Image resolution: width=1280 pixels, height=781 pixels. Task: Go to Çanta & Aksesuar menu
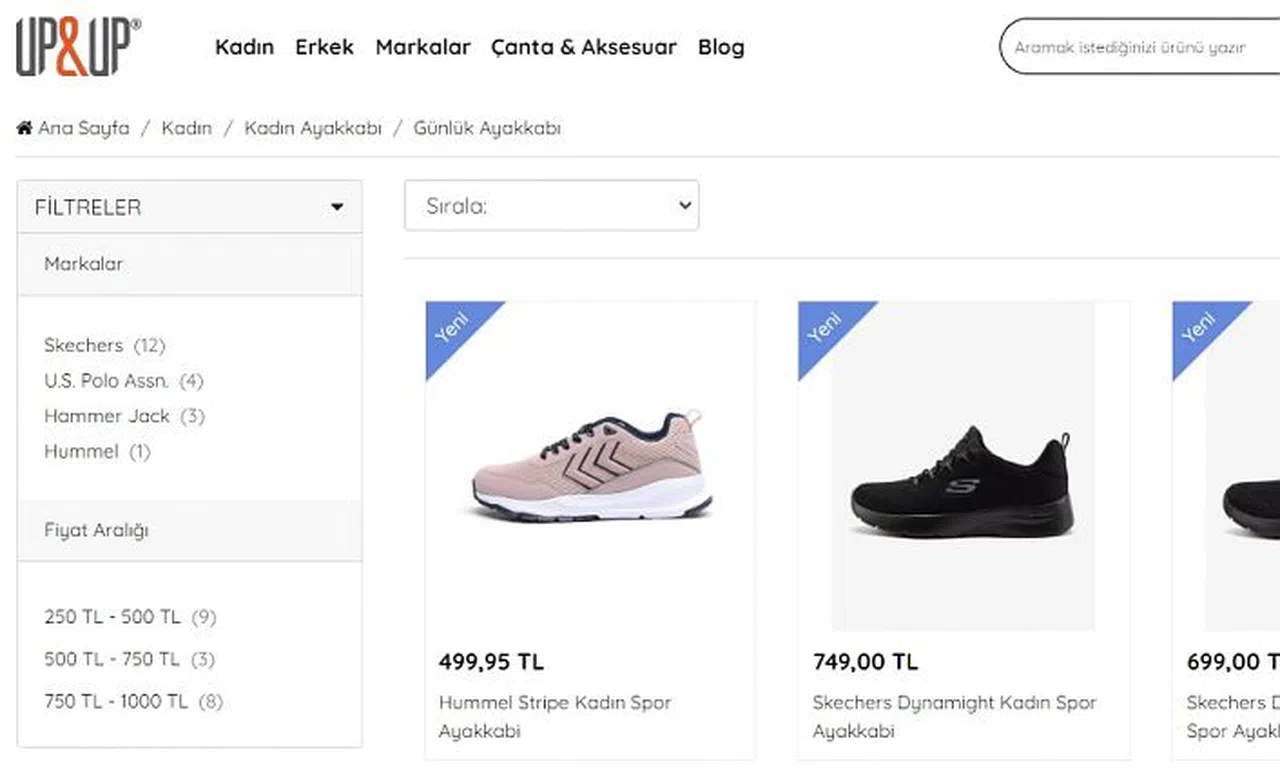pyautogui.click(x=583, y=47)
